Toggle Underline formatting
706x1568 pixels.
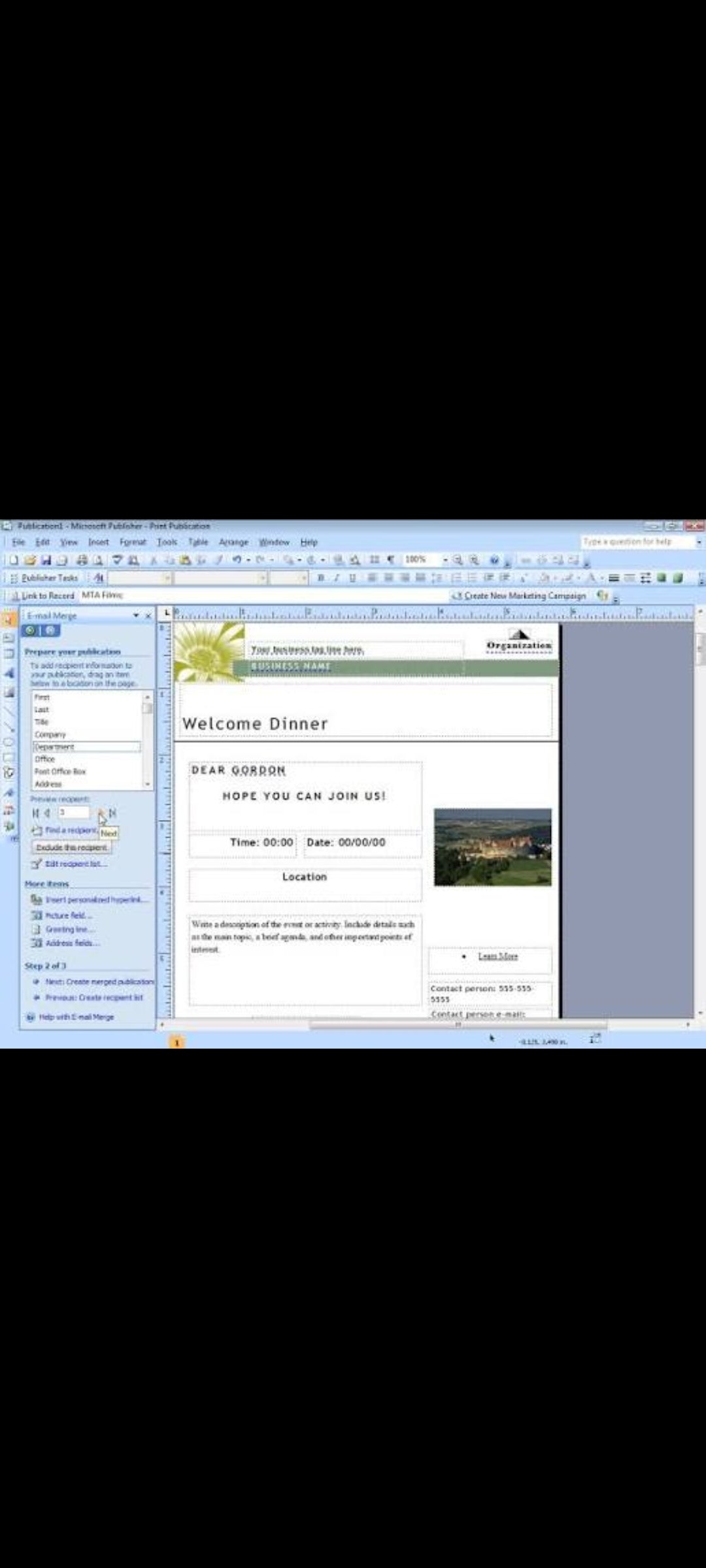(352, 578)
